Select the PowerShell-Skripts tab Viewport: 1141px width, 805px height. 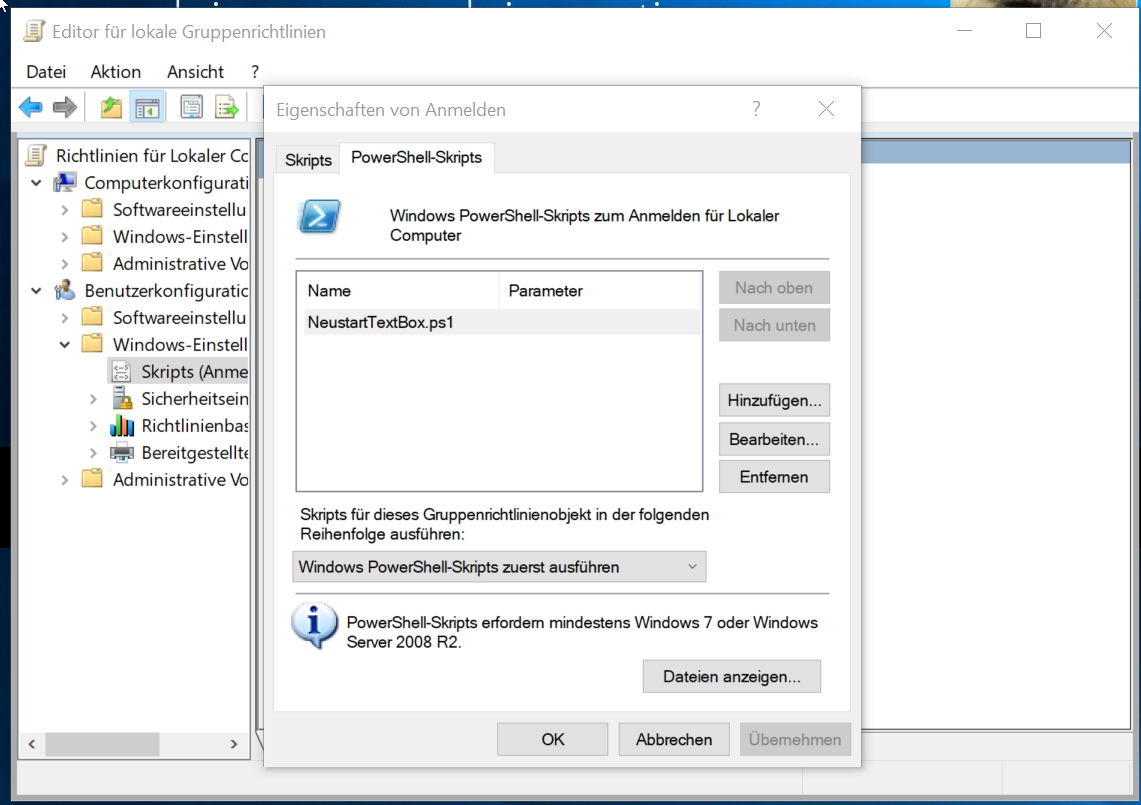(x=416, y=157)
